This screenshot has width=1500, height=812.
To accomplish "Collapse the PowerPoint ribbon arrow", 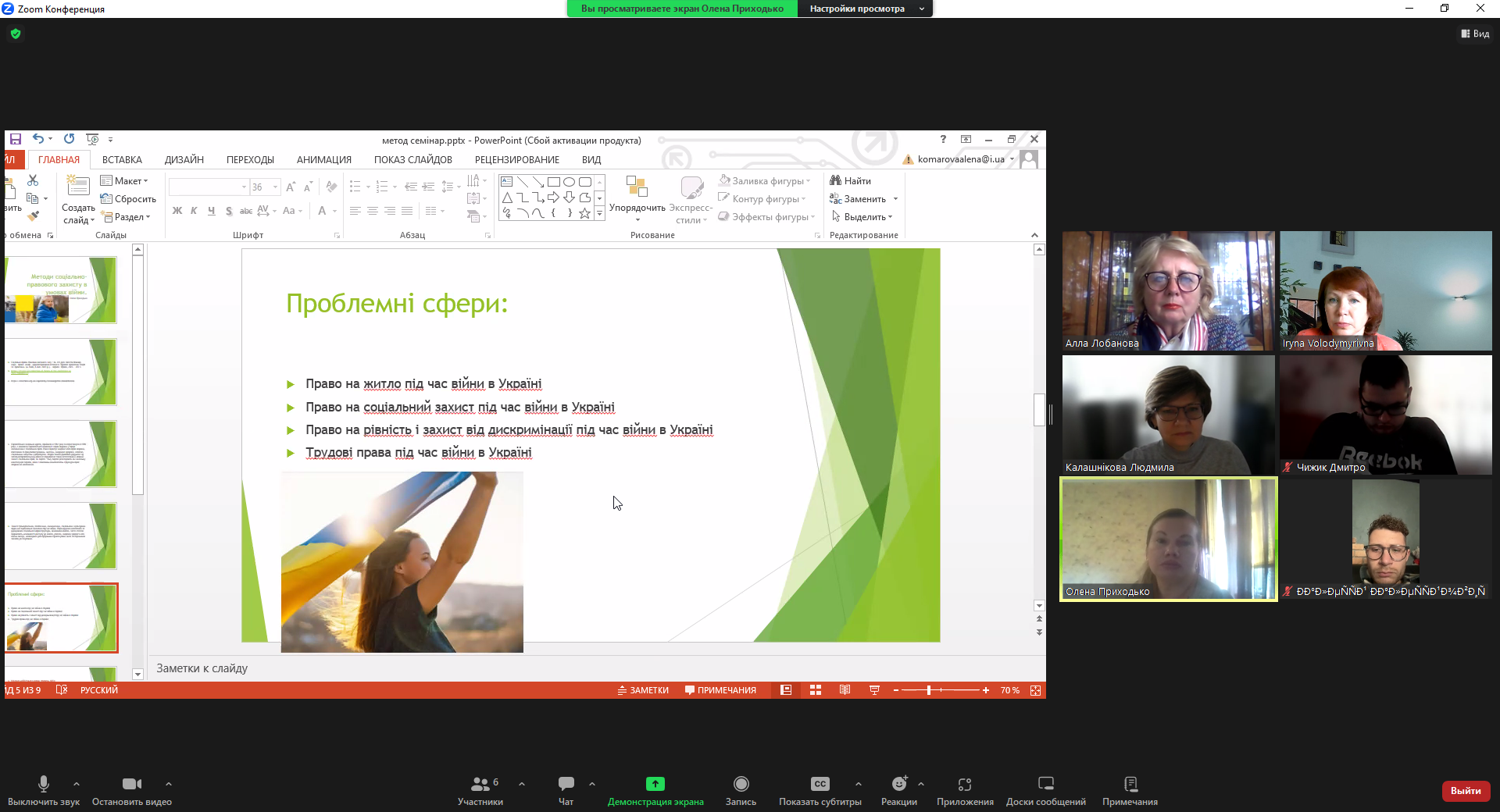I will point(1035,235).
